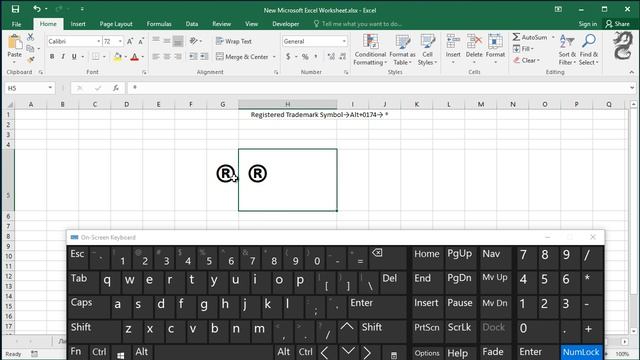Click Increase Decimal icon
Screen dimensions: 640x360
[331, 57]
